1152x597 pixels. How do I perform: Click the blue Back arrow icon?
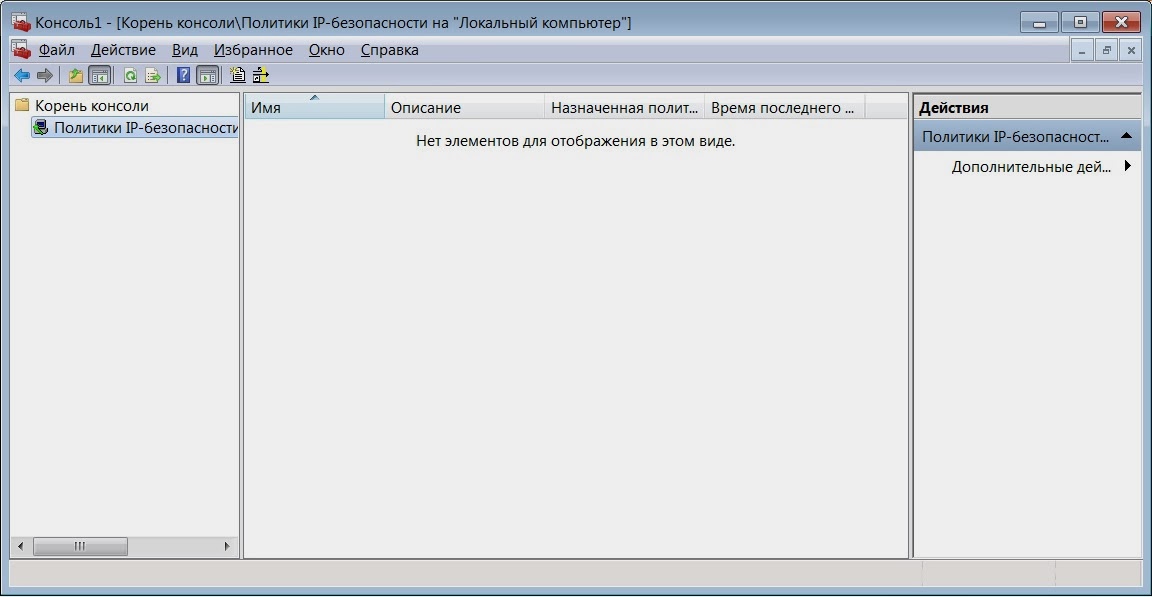coord(22,75)
